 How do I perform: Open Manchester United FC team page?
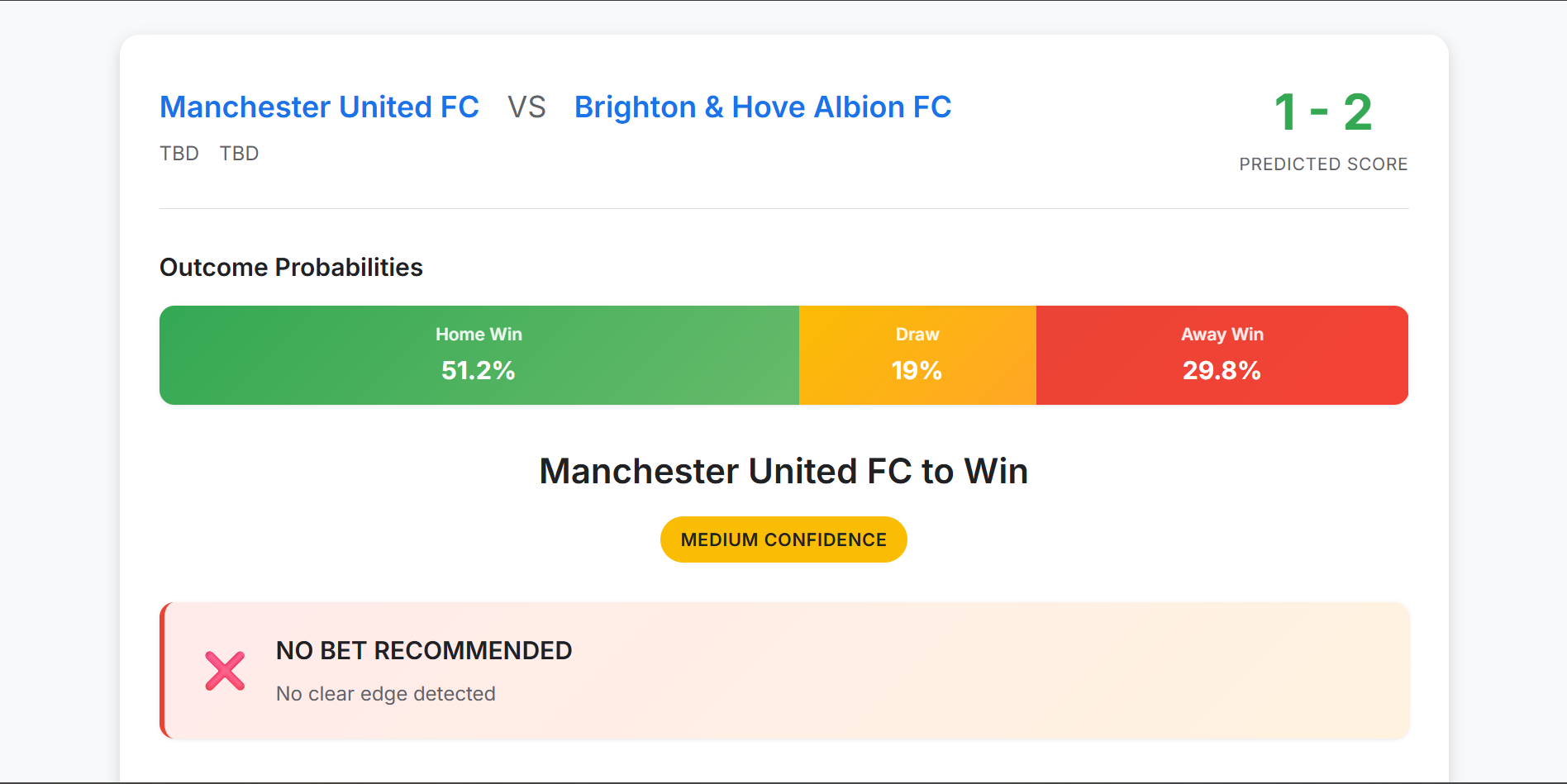320,107
